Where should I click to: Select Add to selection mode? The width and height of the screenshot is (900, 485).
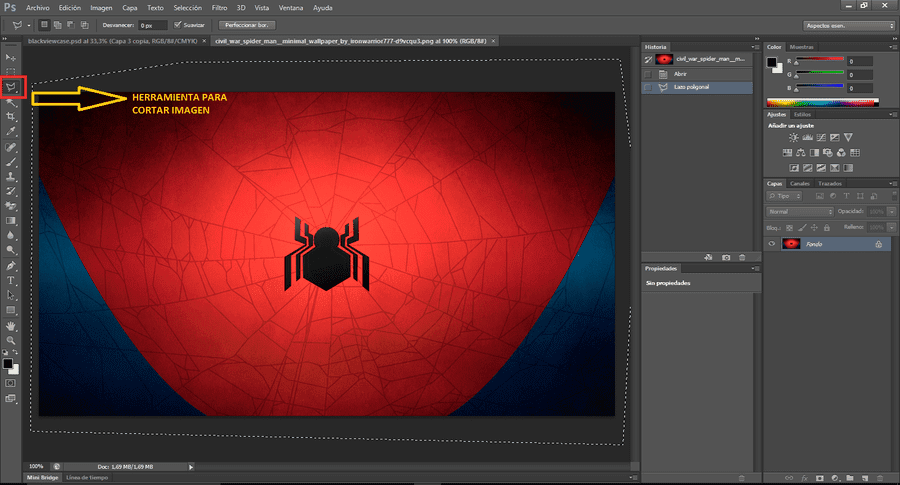point(57,25)
